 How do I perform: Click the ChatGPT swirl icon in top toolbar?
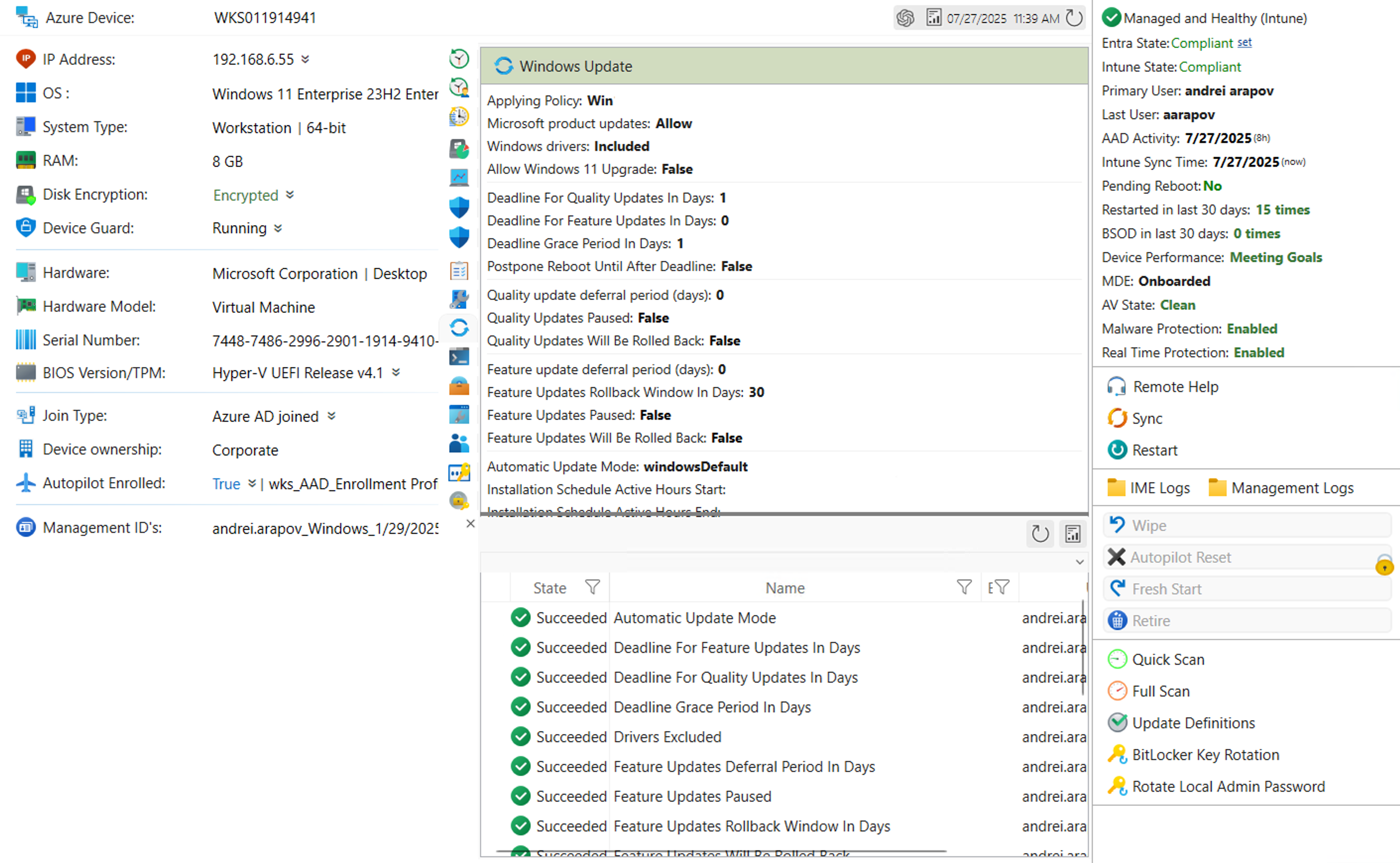click(x=905, y=18)
